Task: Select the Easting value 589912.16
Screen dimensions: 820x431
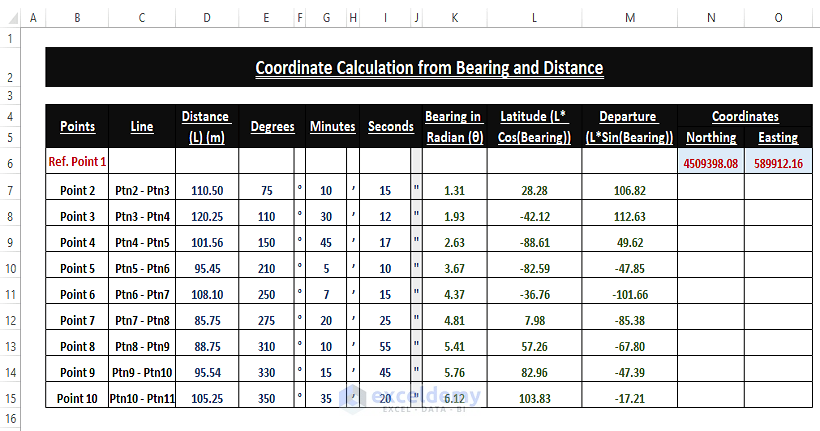Action: [778, 161]
